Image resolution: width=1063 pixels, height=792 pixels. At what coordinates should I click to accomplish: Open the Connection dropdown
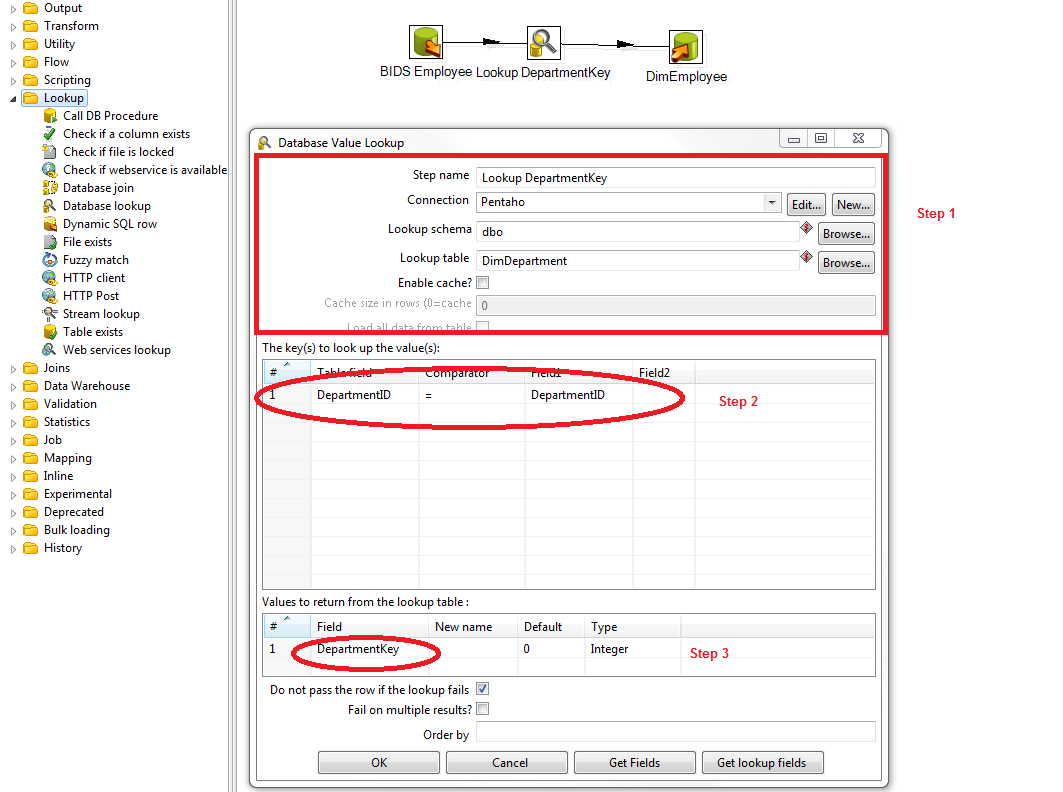click(770, 204)
